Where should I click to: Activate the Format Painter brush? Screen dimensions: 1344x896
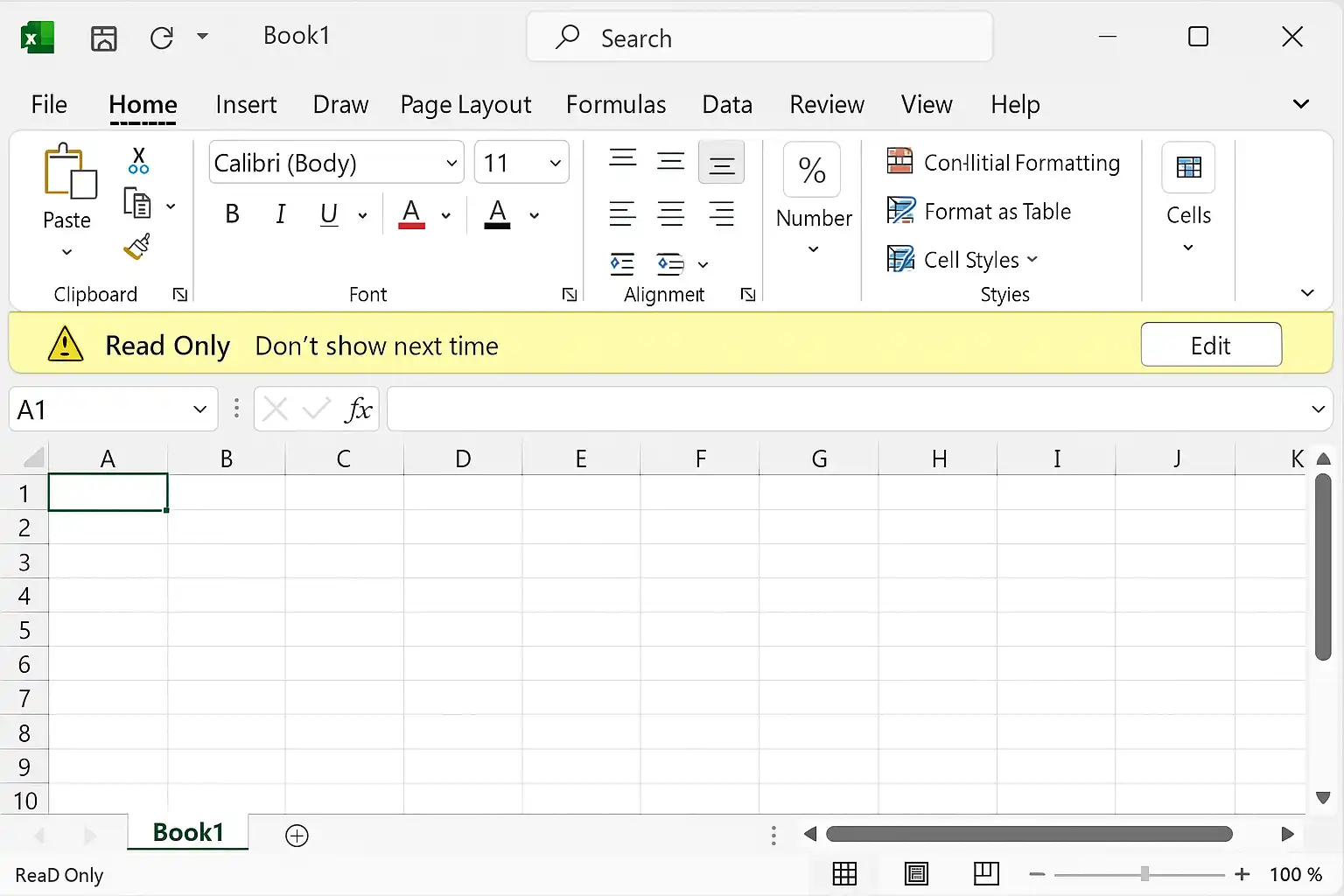point(137,247)
